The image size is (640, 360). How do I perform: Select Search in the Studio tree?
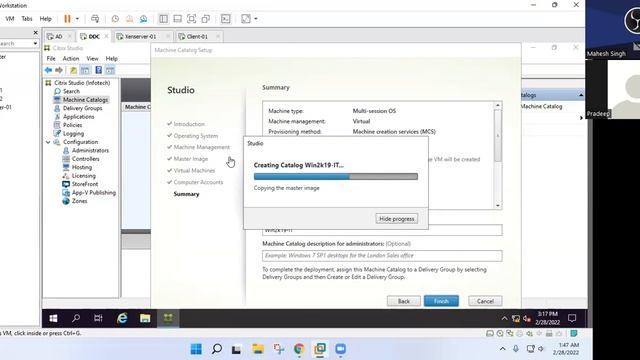(x=71, y=91)
